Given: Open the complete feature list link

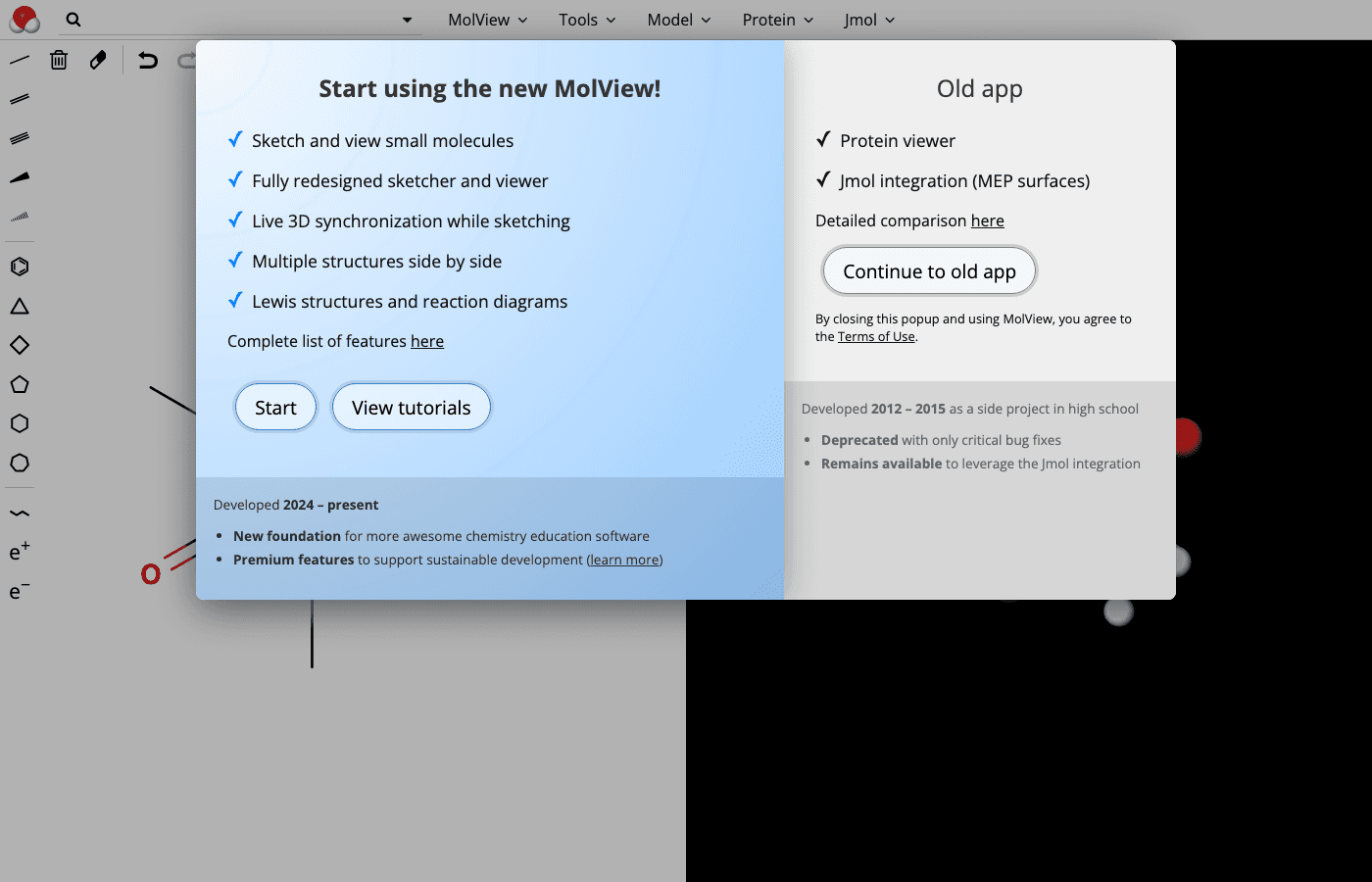Looking at the screenshot, I should 427,341.
